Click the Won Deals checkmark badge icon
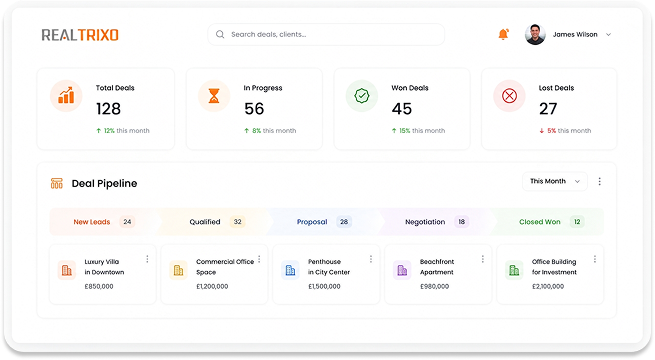655x360 pixels. pyautogui.click(x=362, y=96)
